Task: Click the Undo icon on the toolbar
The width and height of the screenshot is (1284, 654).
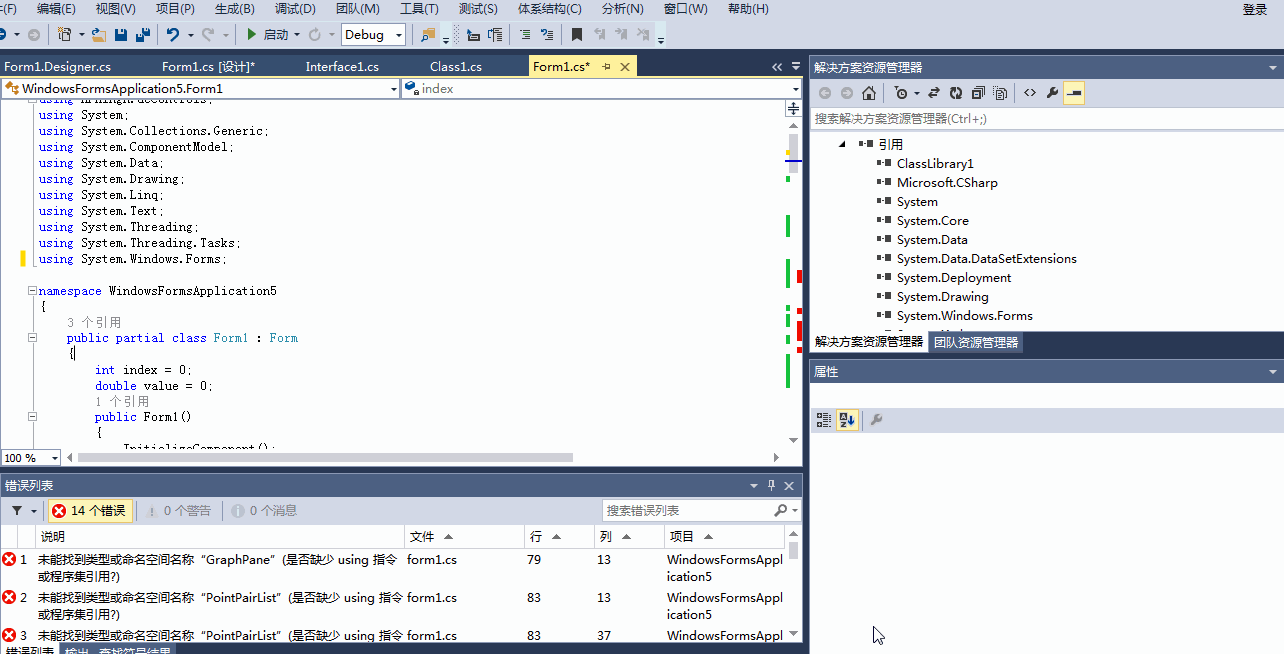Action: click(x=171, y=35)
